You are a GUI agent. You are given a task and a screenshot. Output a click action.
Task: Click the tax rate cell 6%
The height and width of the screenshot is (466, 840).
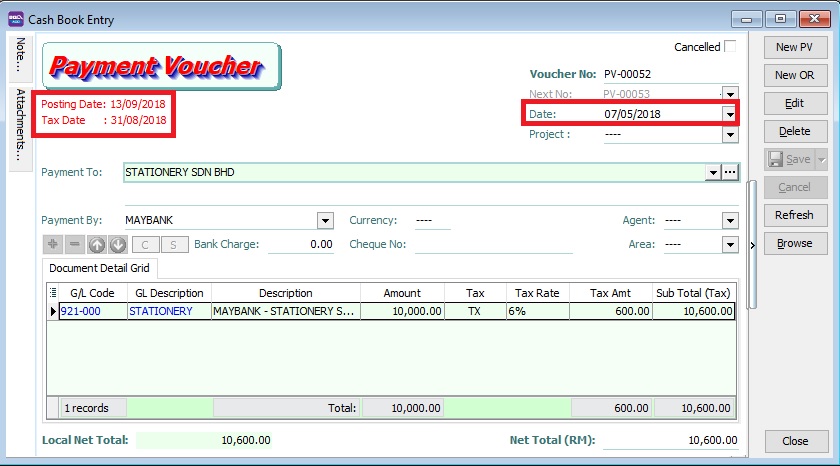(537, 311)
